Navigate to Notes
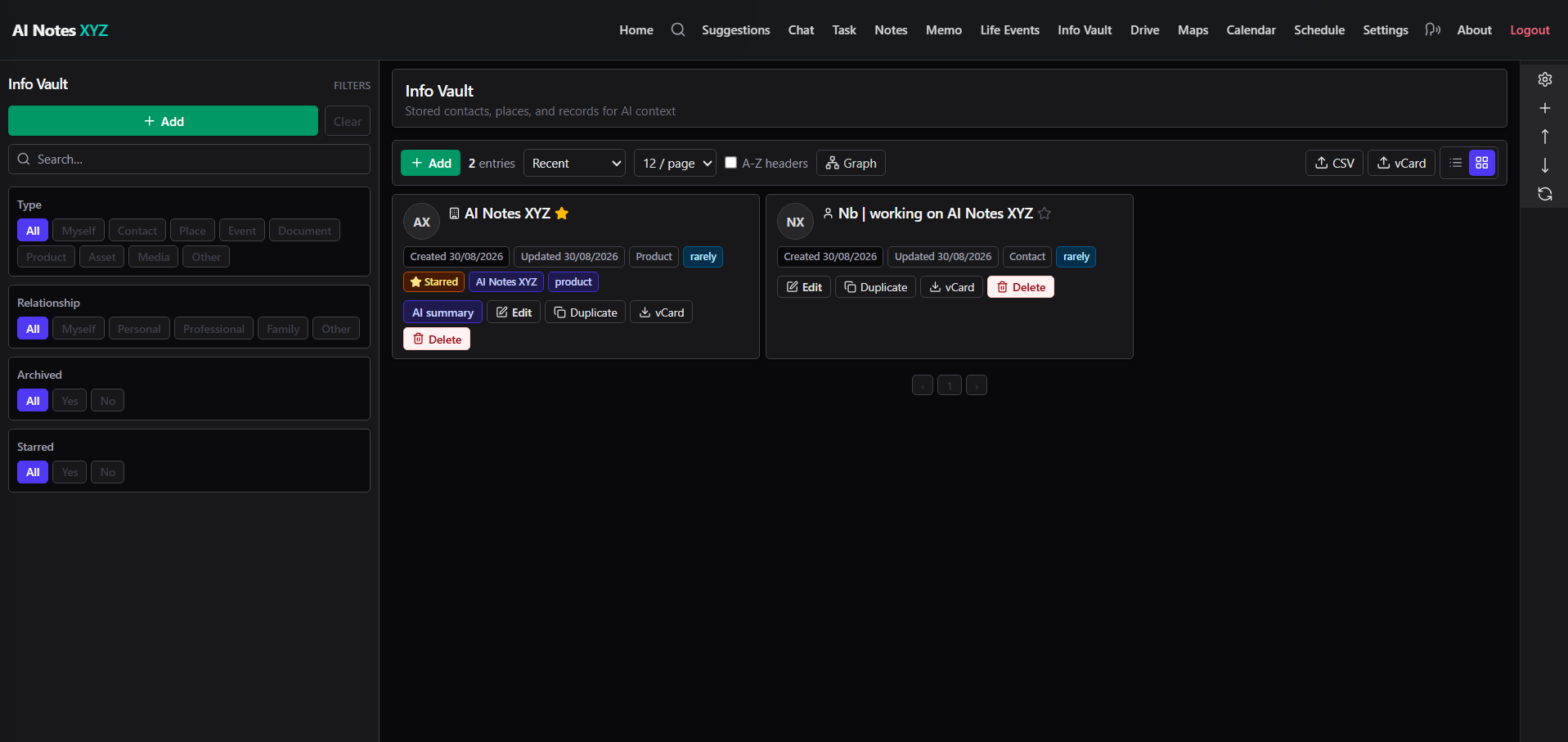This screenshot has height=742, width=1568. point(891,29)
